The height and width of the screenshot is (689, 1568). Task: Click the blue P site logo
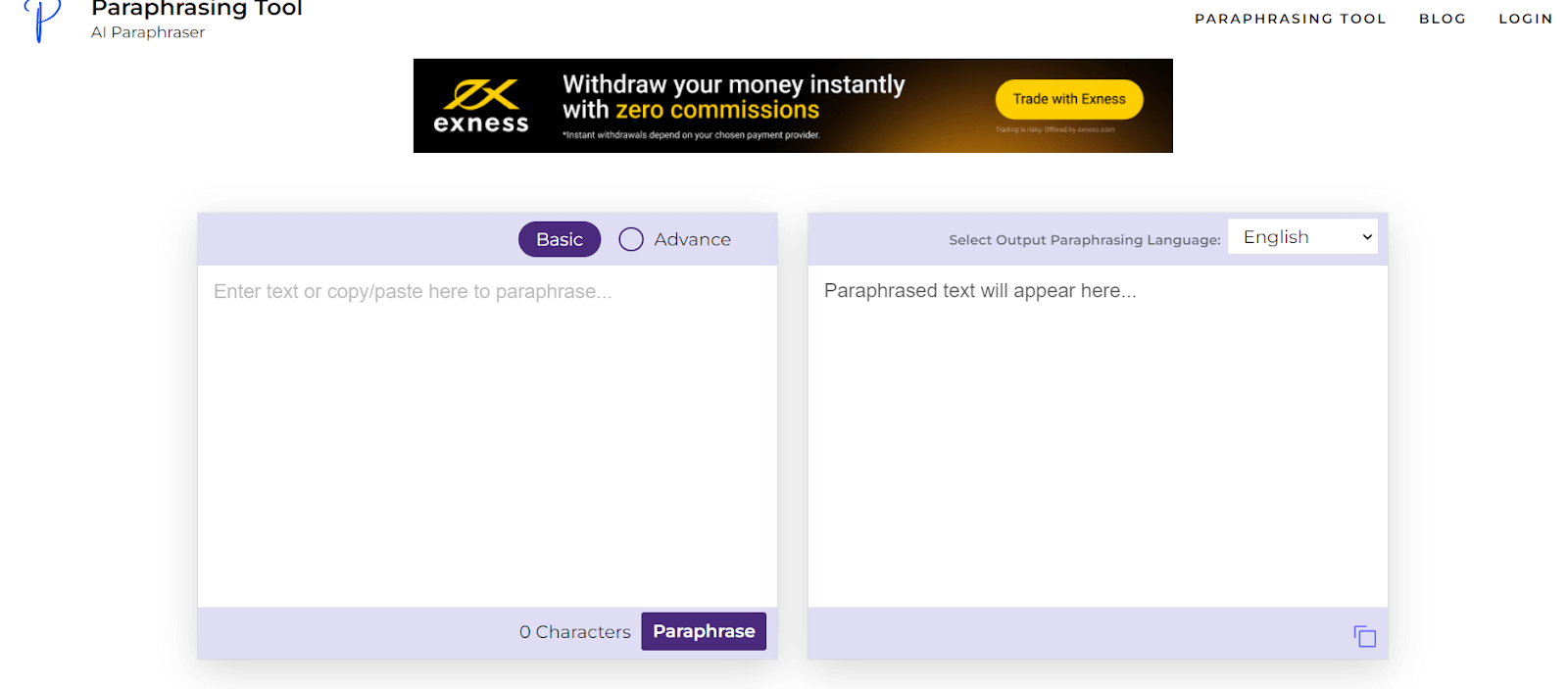pos(41,20)
